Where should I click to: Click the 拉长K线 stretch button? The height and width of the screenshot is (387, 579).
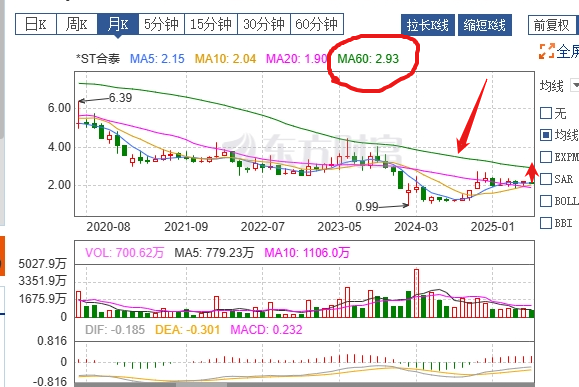pos(428,25)
